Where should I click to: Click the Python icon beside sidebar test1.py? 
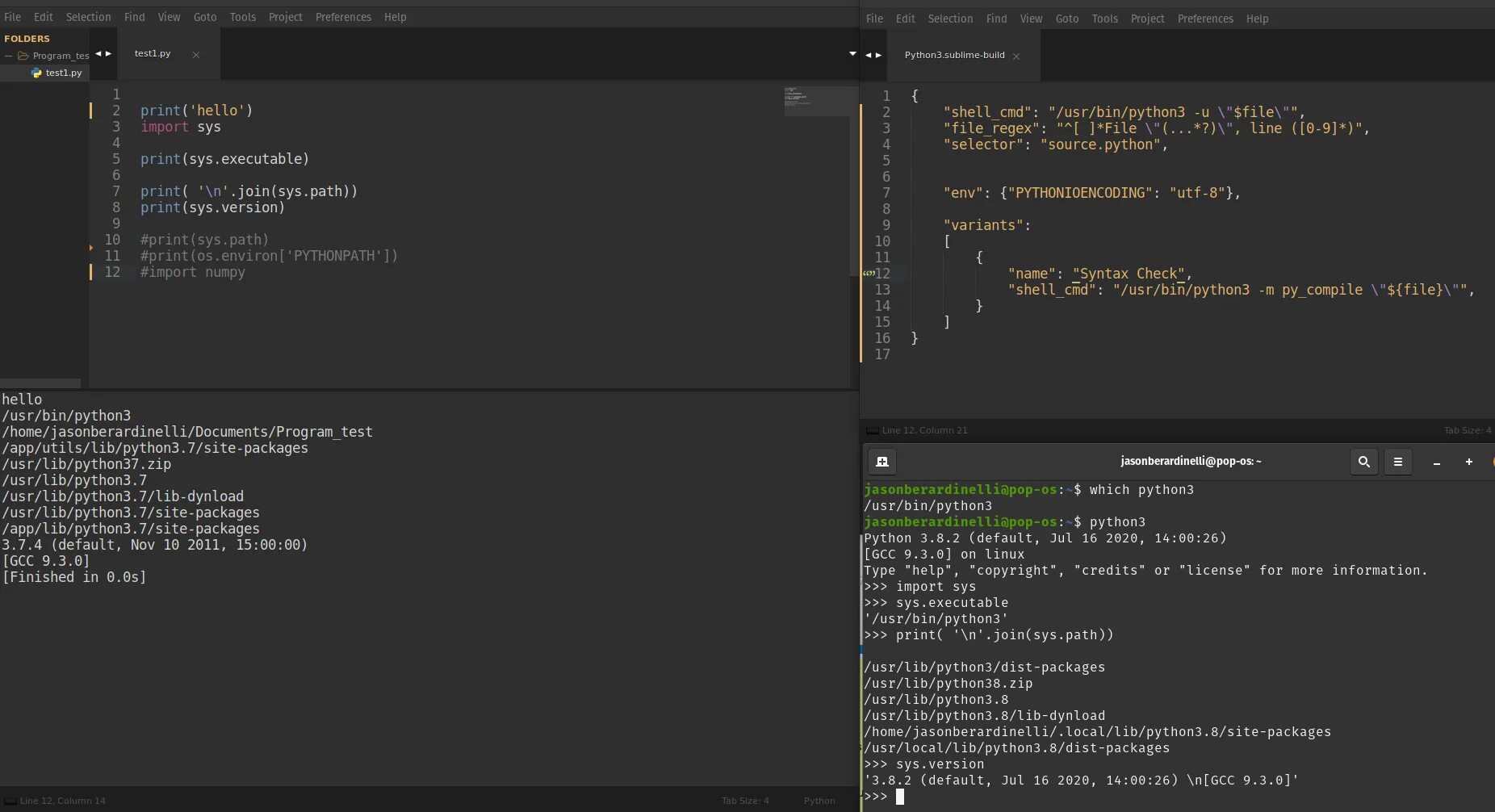(x=36, y=73)
